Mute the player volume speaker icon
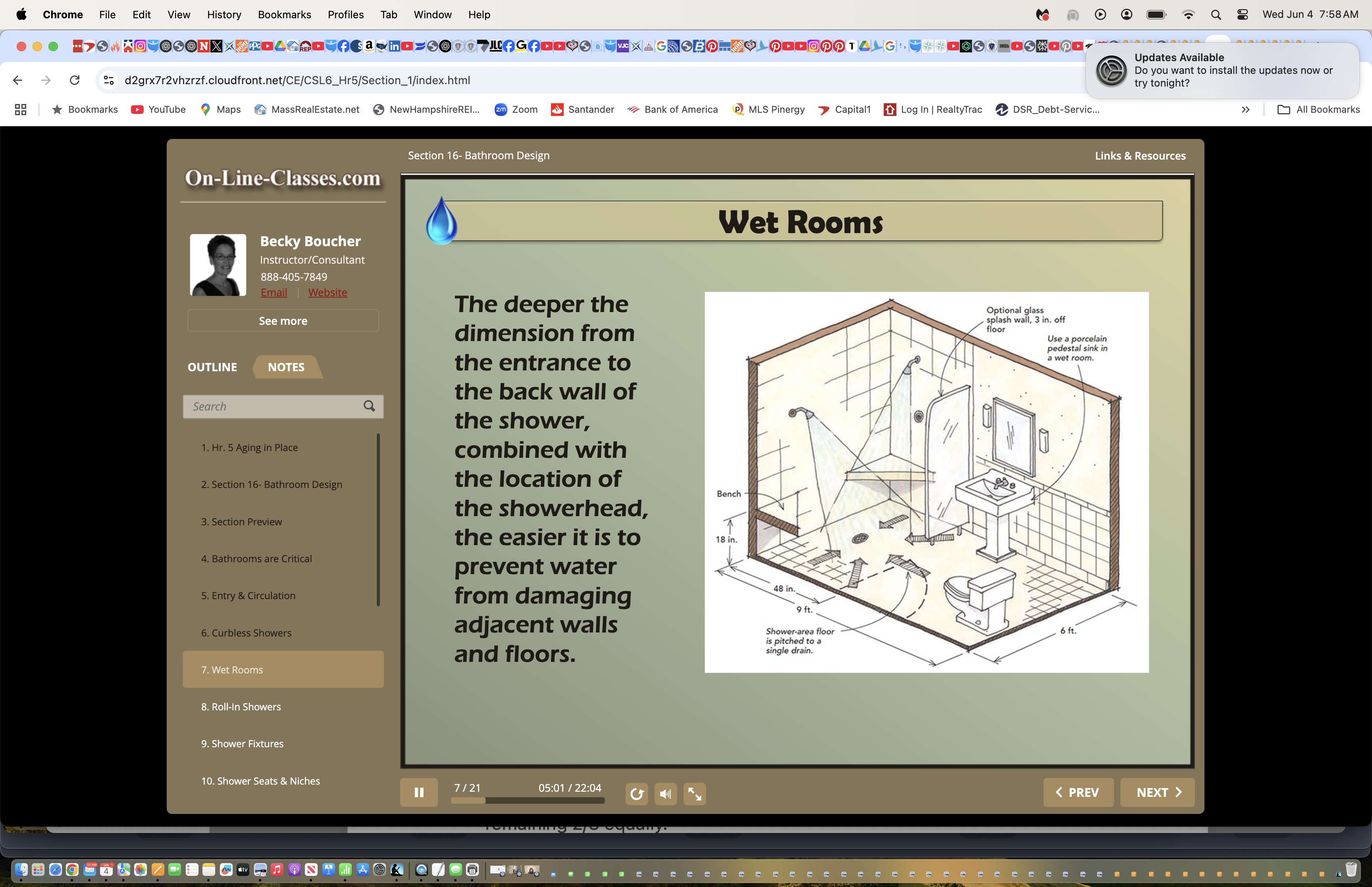 (666, 794)
